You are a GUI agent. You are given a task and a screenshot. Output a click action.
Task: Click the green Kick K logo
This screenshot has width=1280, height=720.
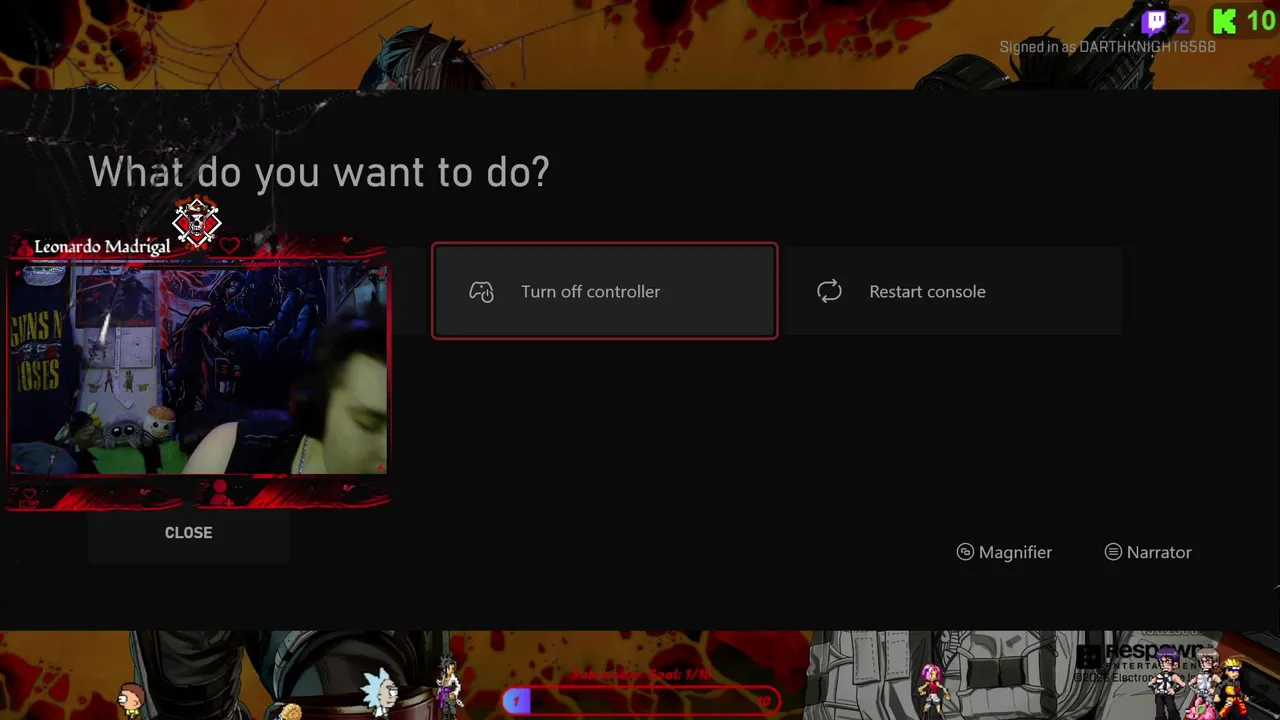pyautogui.click(x=1224, y=21)
